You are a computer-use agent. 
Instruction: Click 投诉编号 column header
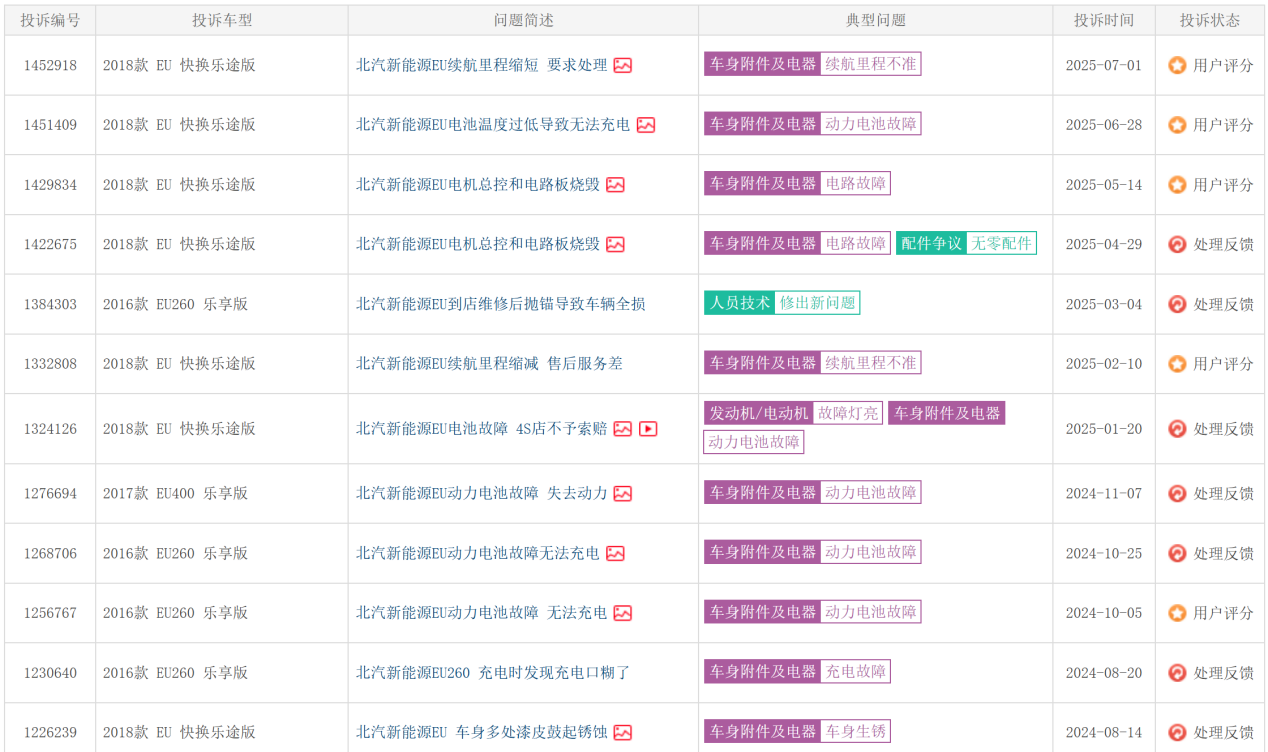[x=50, y=20]
